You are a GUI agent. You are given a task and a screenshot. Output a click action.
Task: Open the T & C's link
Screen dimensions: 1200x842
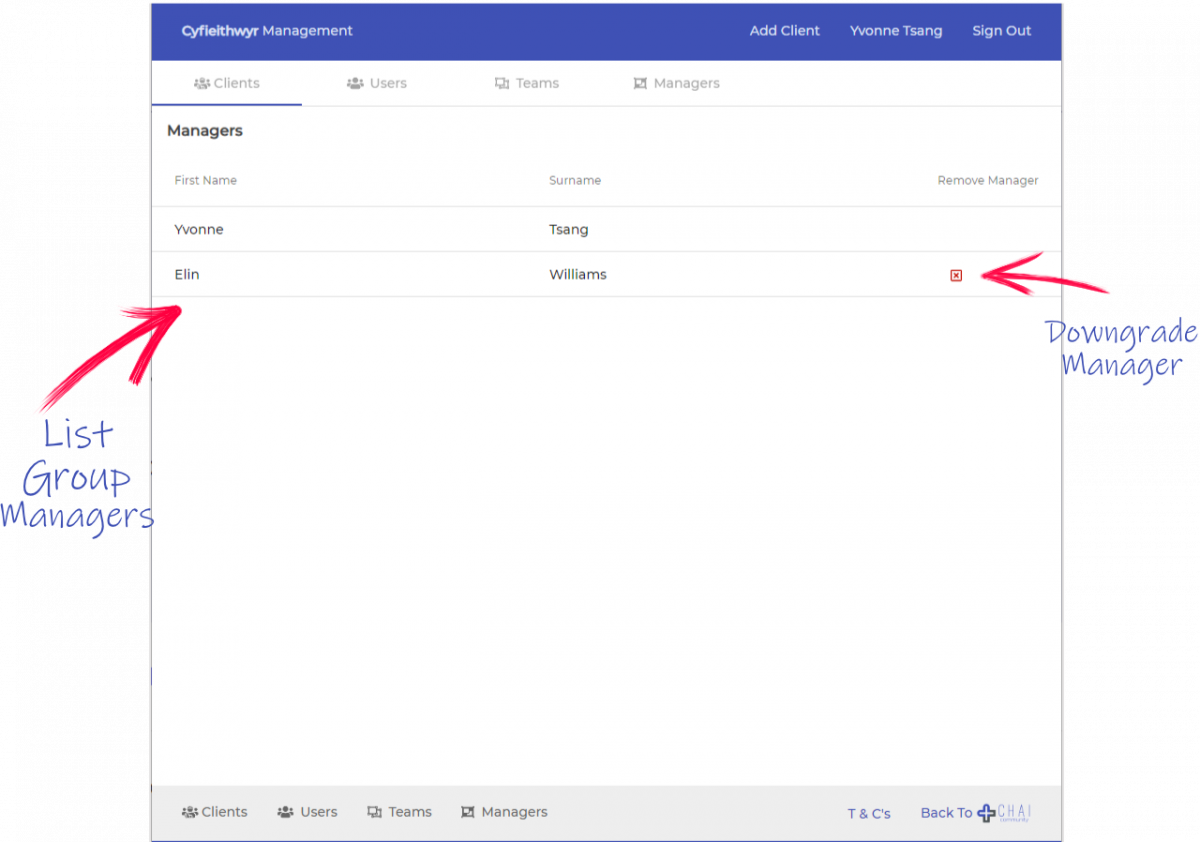tap(868, 813)
